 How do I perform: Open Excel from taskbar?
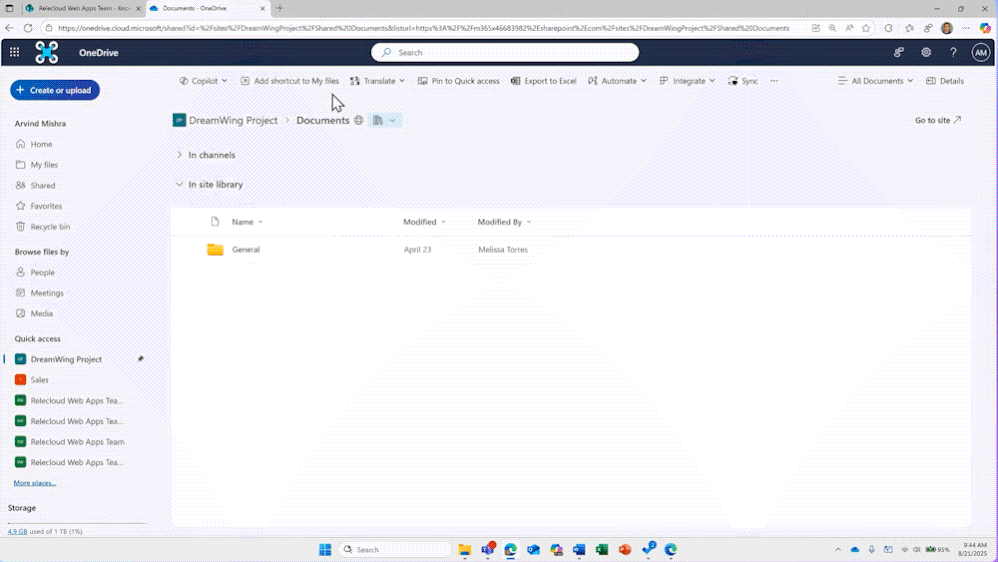[x=602, y=549]
